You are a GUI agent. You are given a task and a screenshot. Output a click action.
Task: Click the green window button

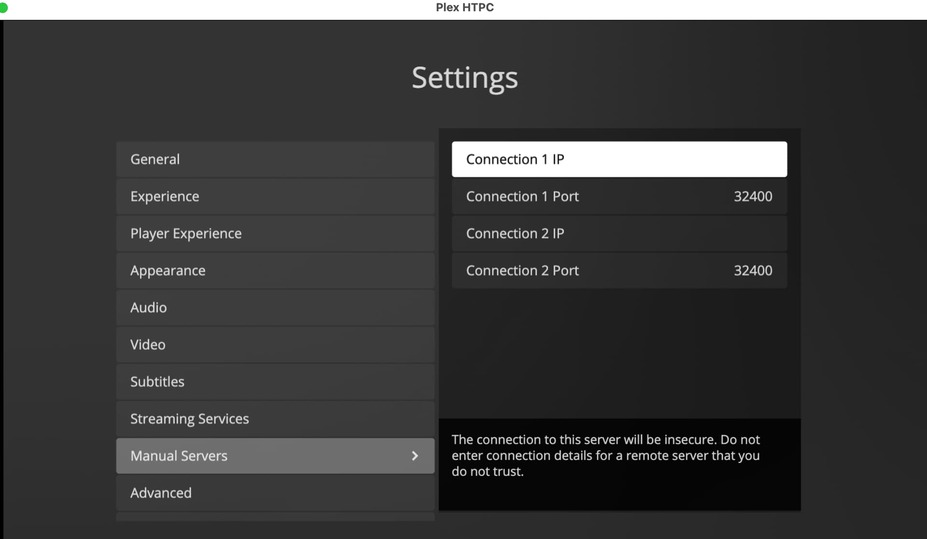click(3, 7)
